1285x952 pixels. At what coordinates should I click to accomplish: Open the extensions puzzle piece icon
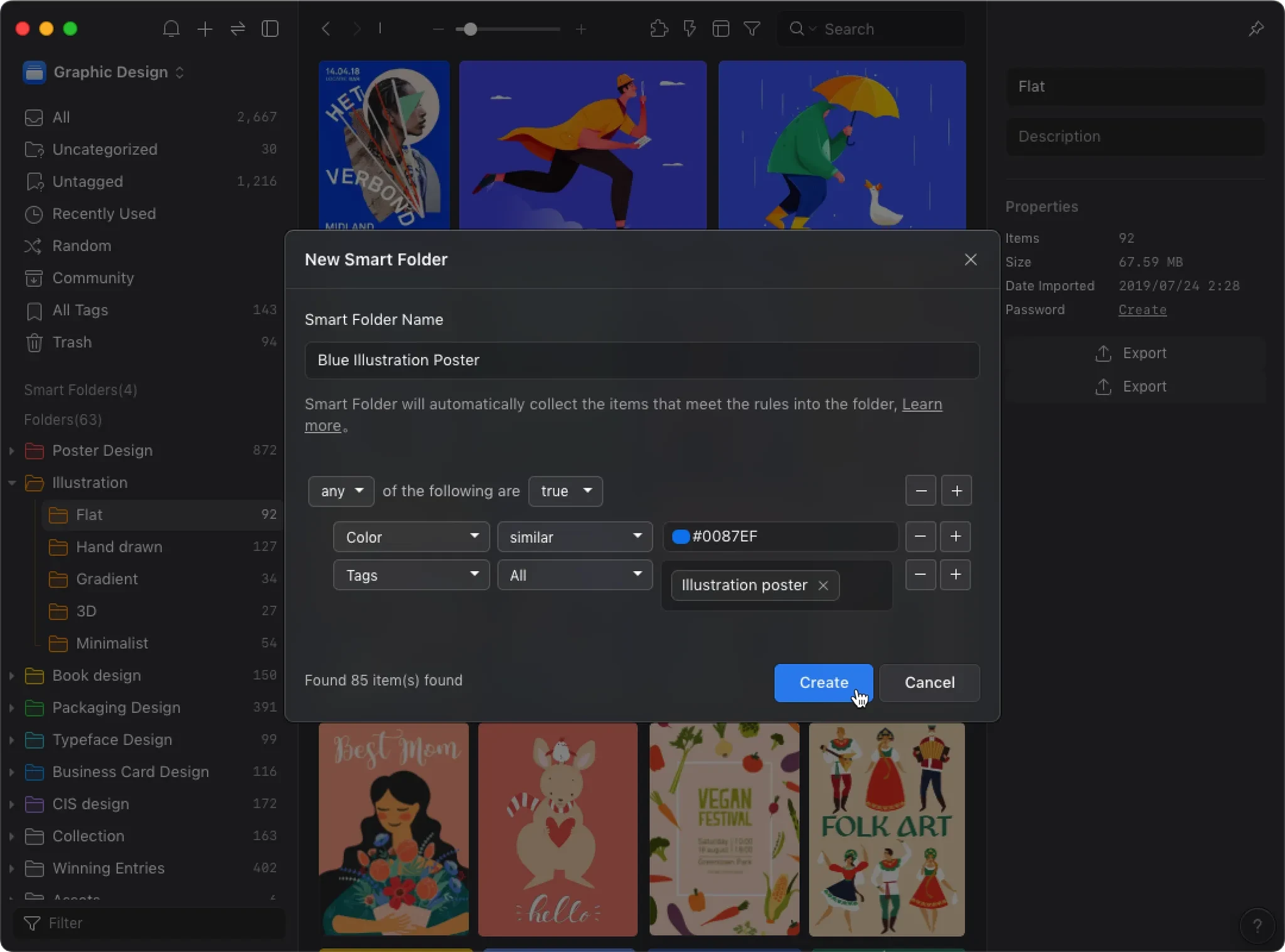pyautogui.click(x=658, y=29)
